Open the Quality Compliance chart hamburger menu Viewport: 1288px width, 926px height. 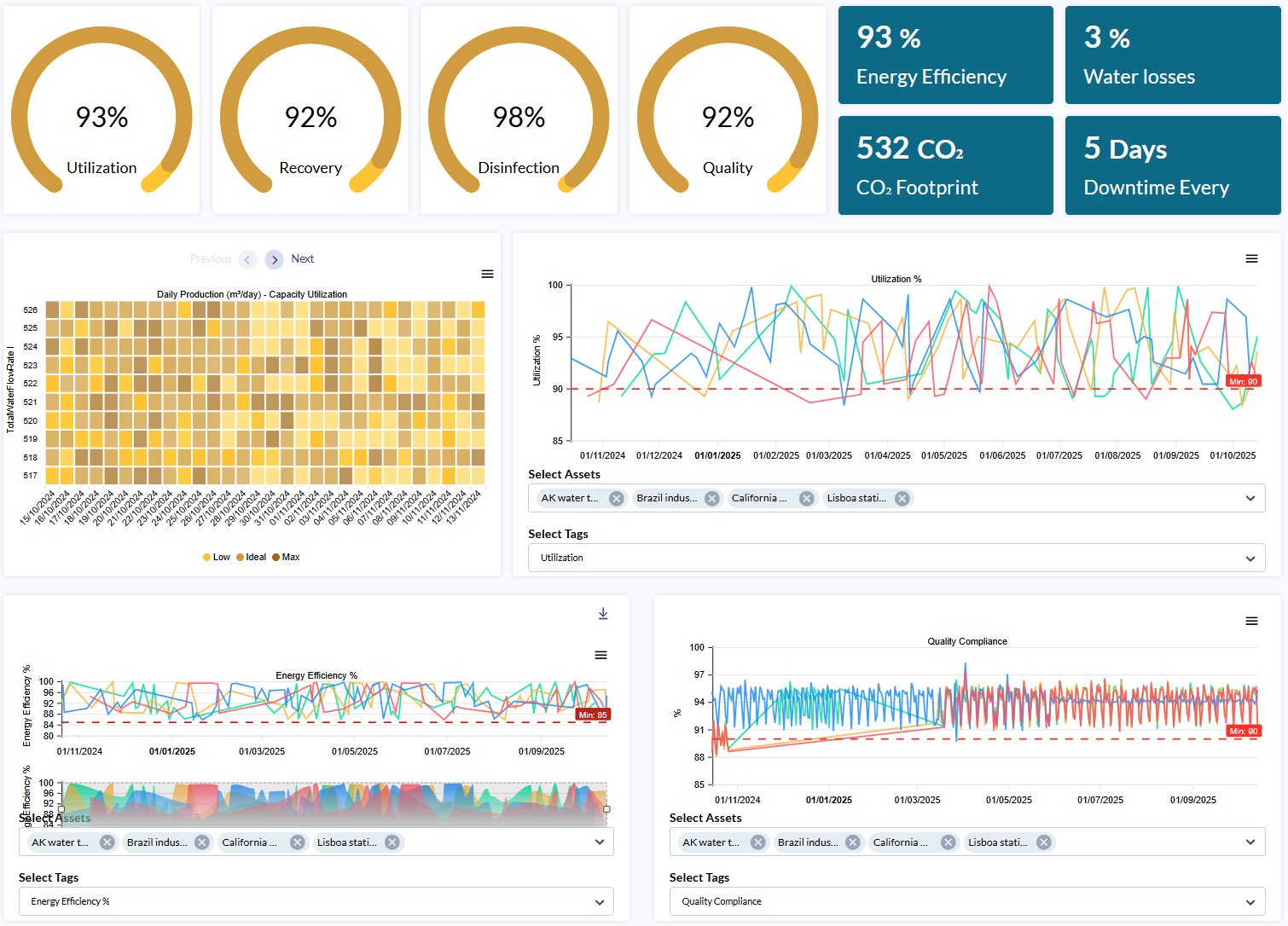(x=1251, y=621)
